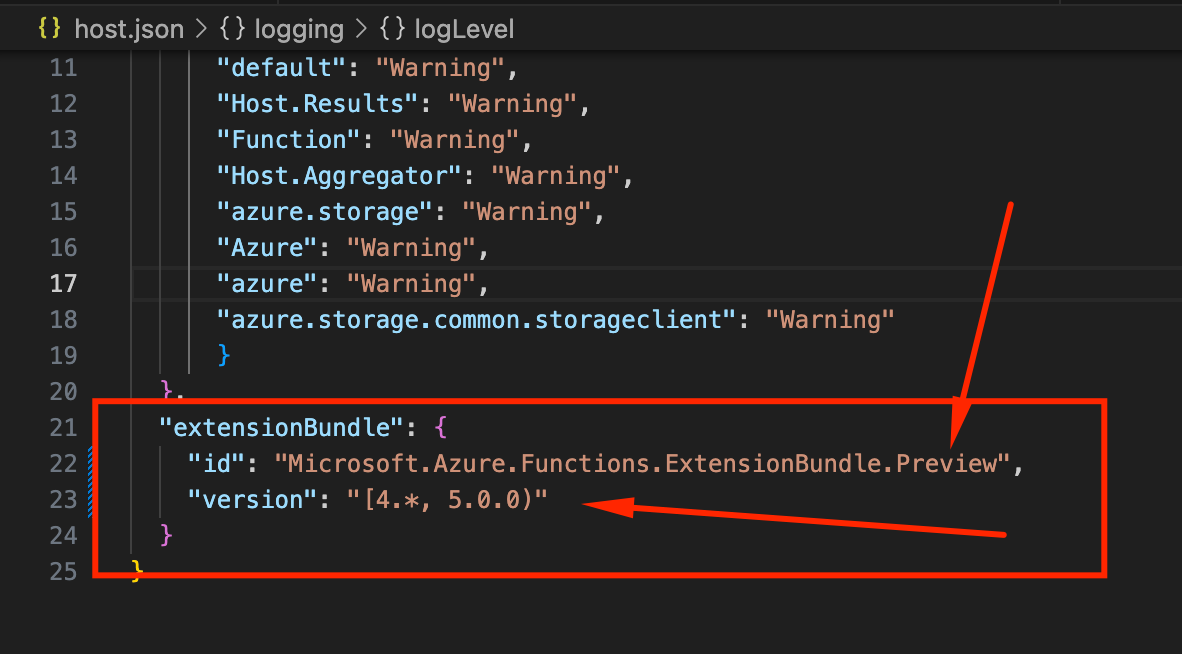This screenshot has width=1182, height=654.
Task: Click the host.json breadcrumb file icon
Action: [x=50, y=29]
